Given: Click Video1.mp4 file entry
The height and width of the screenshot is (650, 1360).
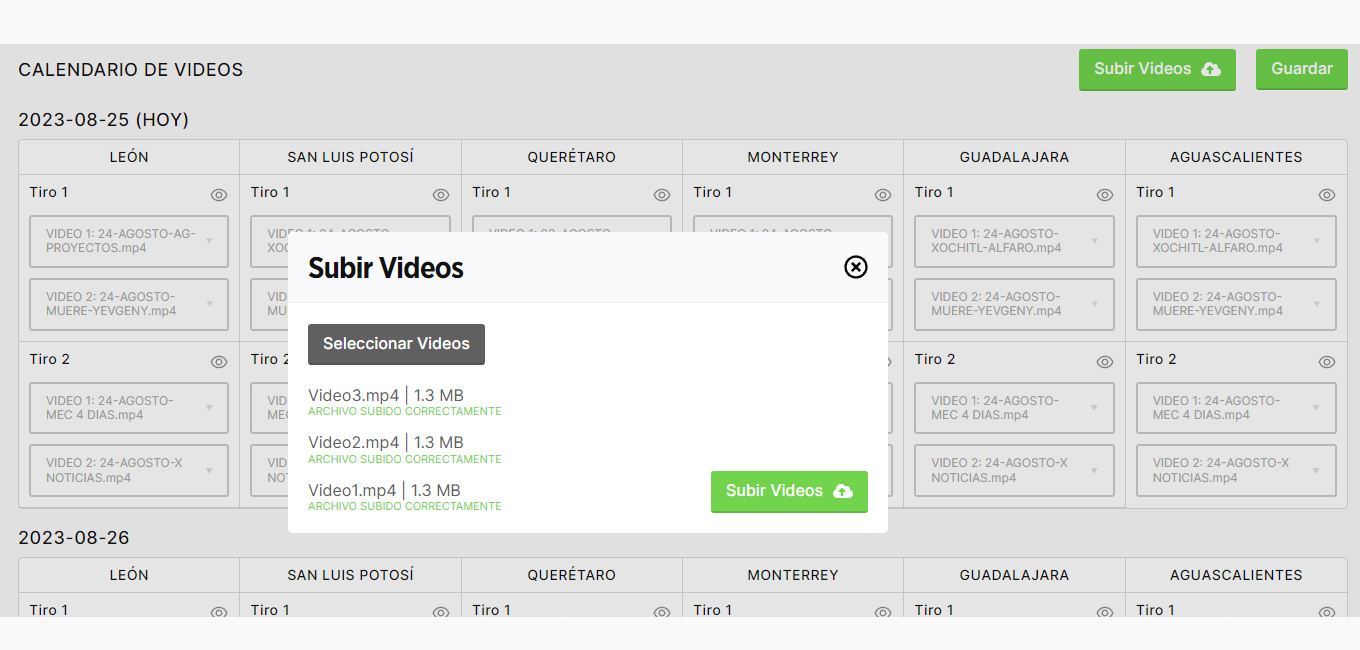Looking at the screenshot, I should point(384,491).
